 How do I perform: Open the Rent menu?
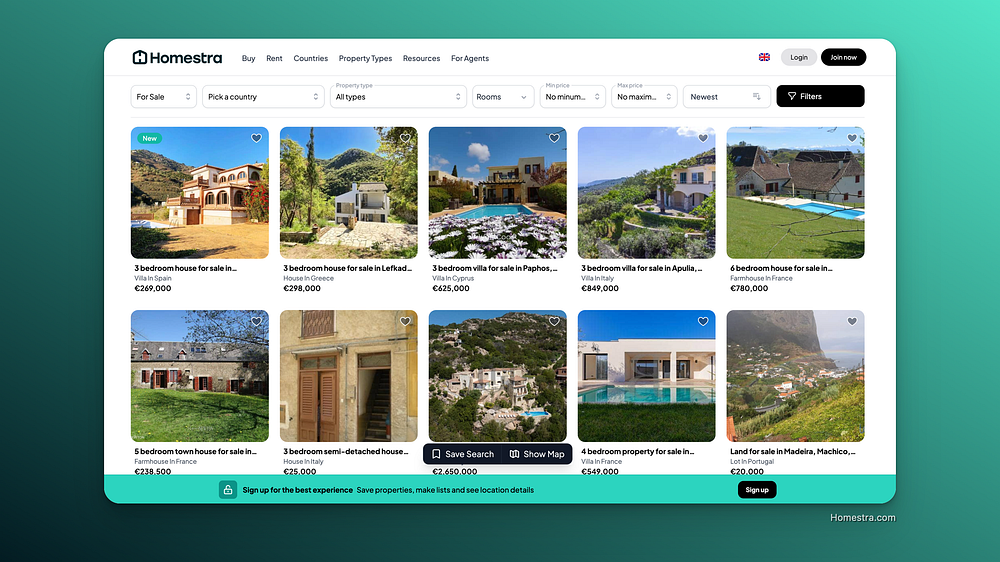coord(274,58)
